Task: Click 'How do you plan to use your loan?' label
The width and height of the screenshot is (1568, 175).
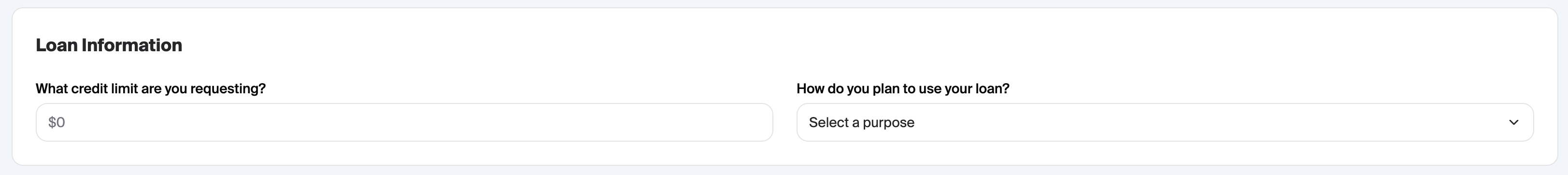Action: pos(903,88)
